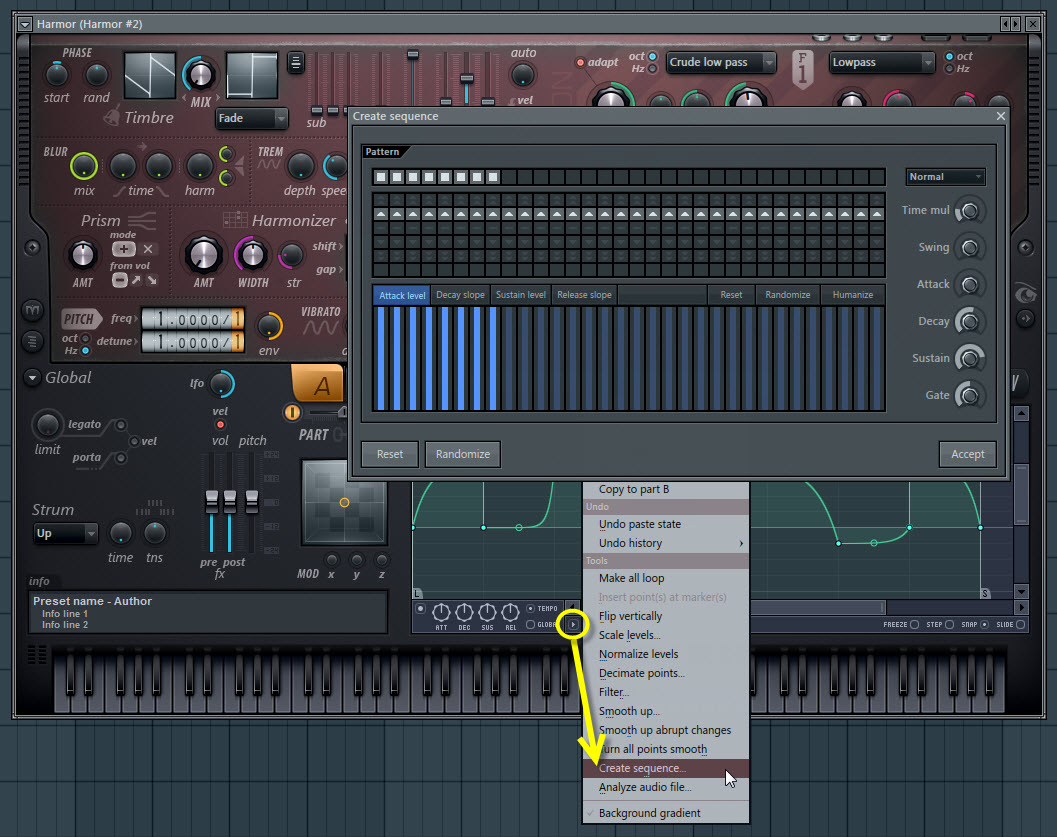Toggle the adapt option
The height and width of the screenshot is (837, 1057).
[x=580, y=63]
